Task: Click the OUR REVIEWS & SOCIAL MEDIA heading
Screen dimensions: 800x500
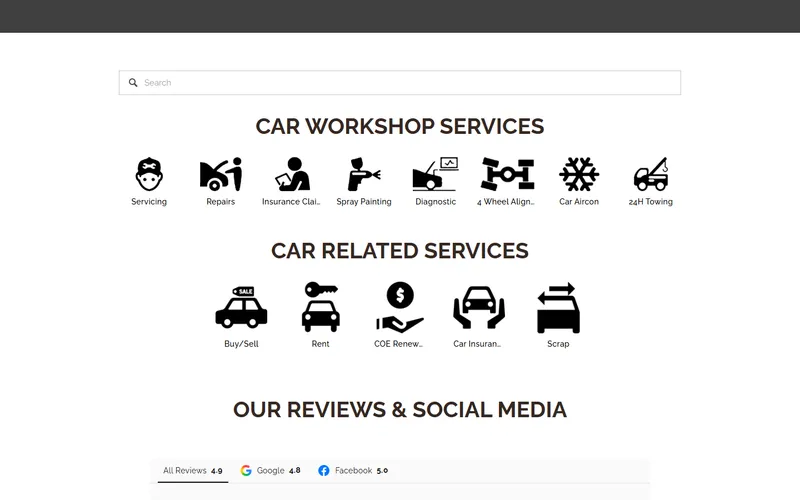Action: coord(400,410)
